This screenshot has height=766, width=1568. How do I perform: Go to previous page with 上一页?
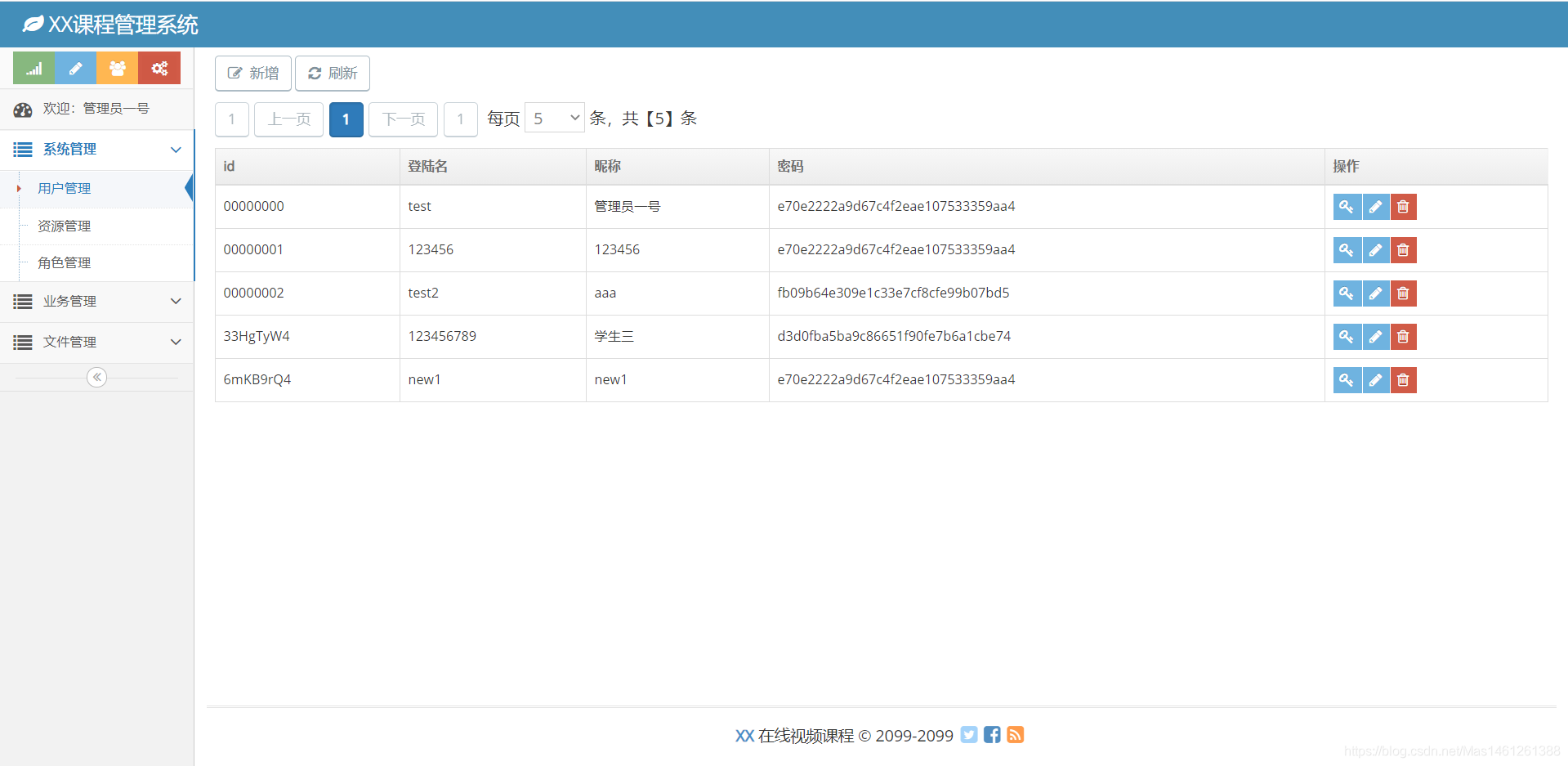(289, 119)
